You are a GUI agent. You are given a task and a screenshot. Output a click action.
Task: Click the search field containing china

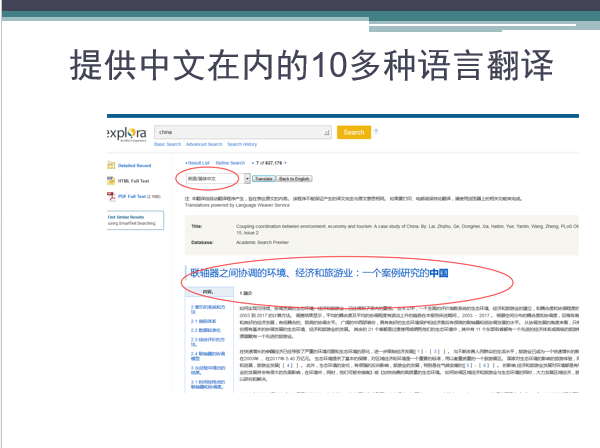(x=243, y=132)
